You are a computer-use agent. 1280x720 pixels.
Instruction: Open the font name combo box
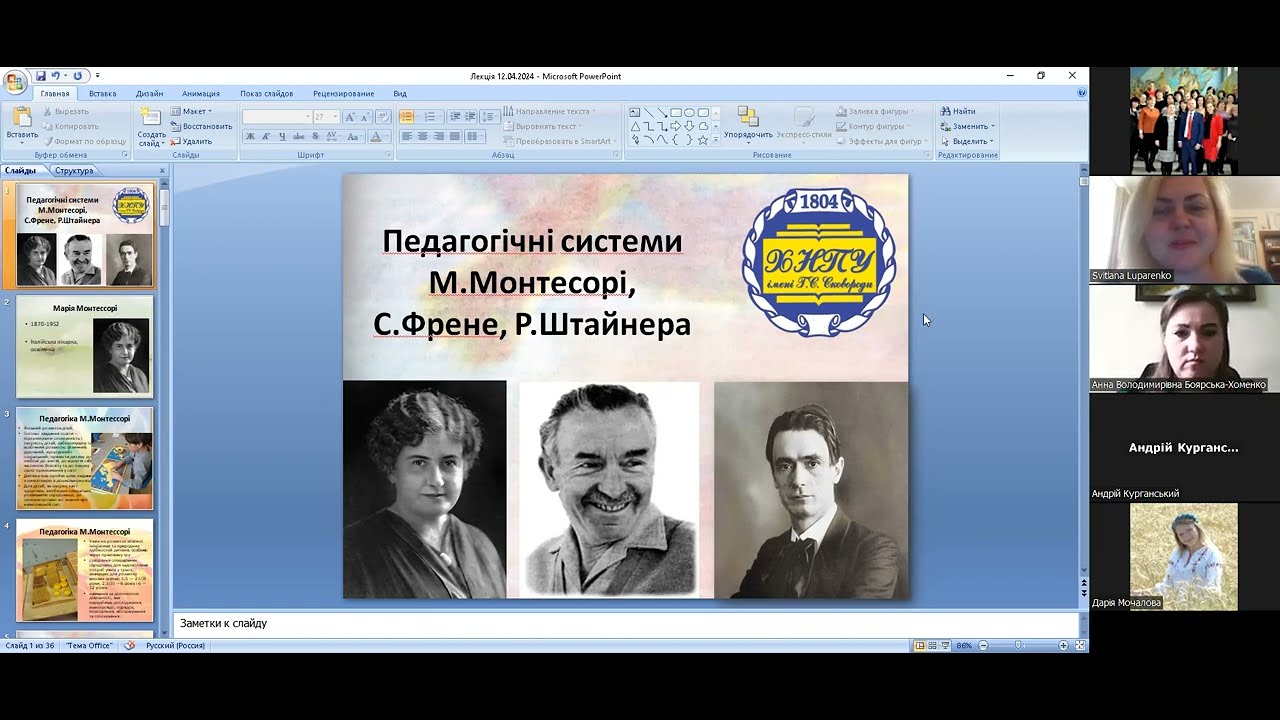(277, 117)
